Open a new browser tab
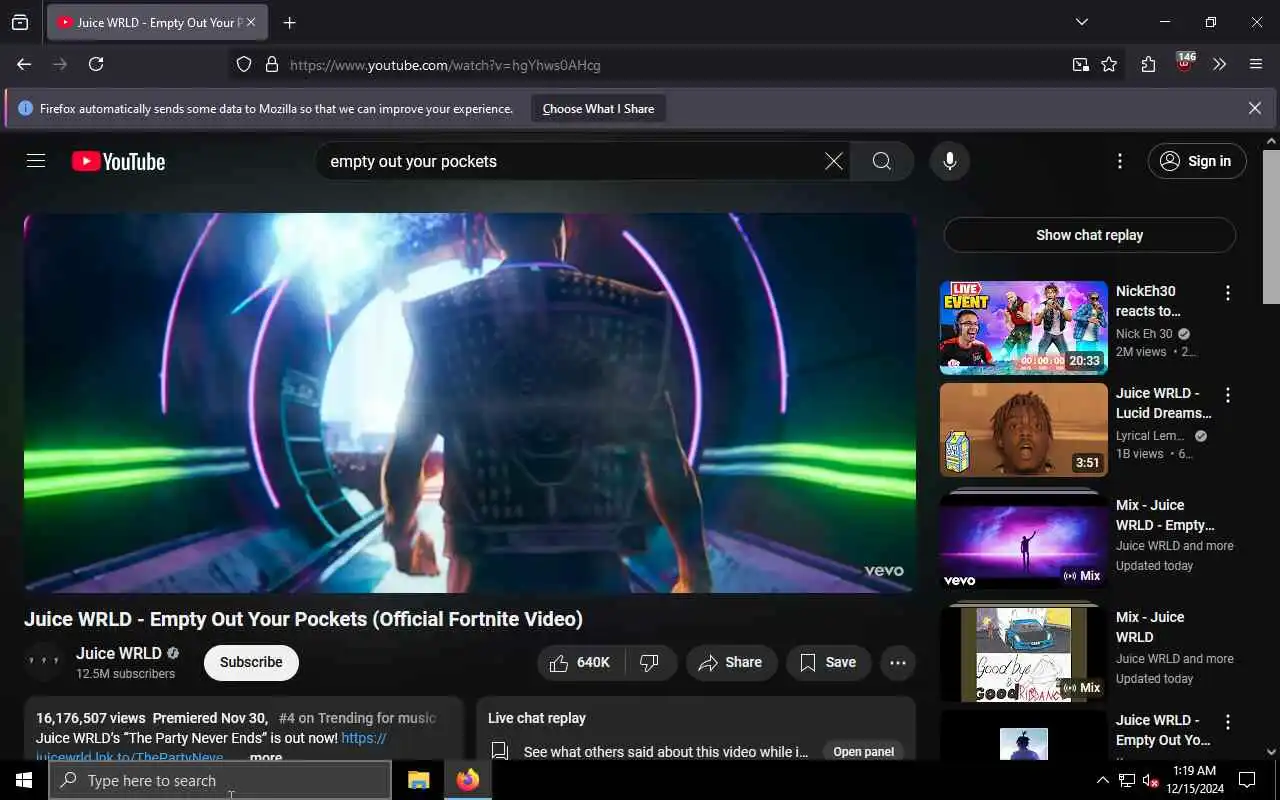This screenshot has height=800, width=1280. coord(290,22)
